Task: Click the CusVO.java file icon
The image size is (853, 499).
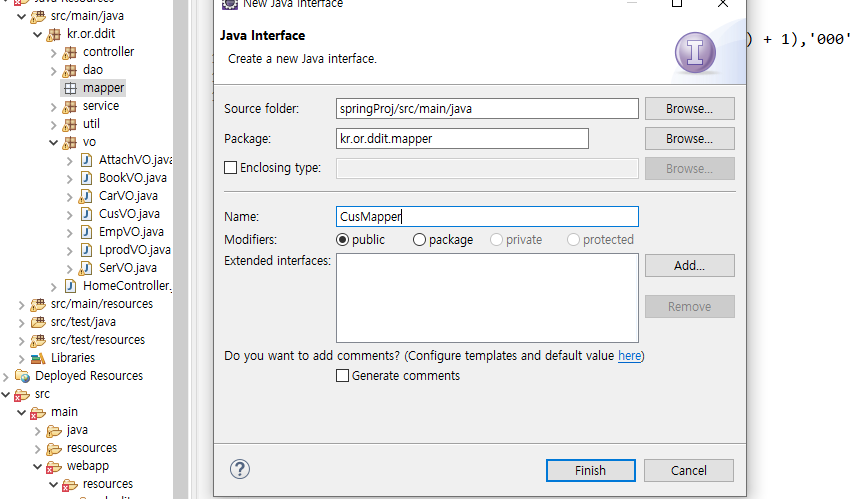Action: point(86,214)
